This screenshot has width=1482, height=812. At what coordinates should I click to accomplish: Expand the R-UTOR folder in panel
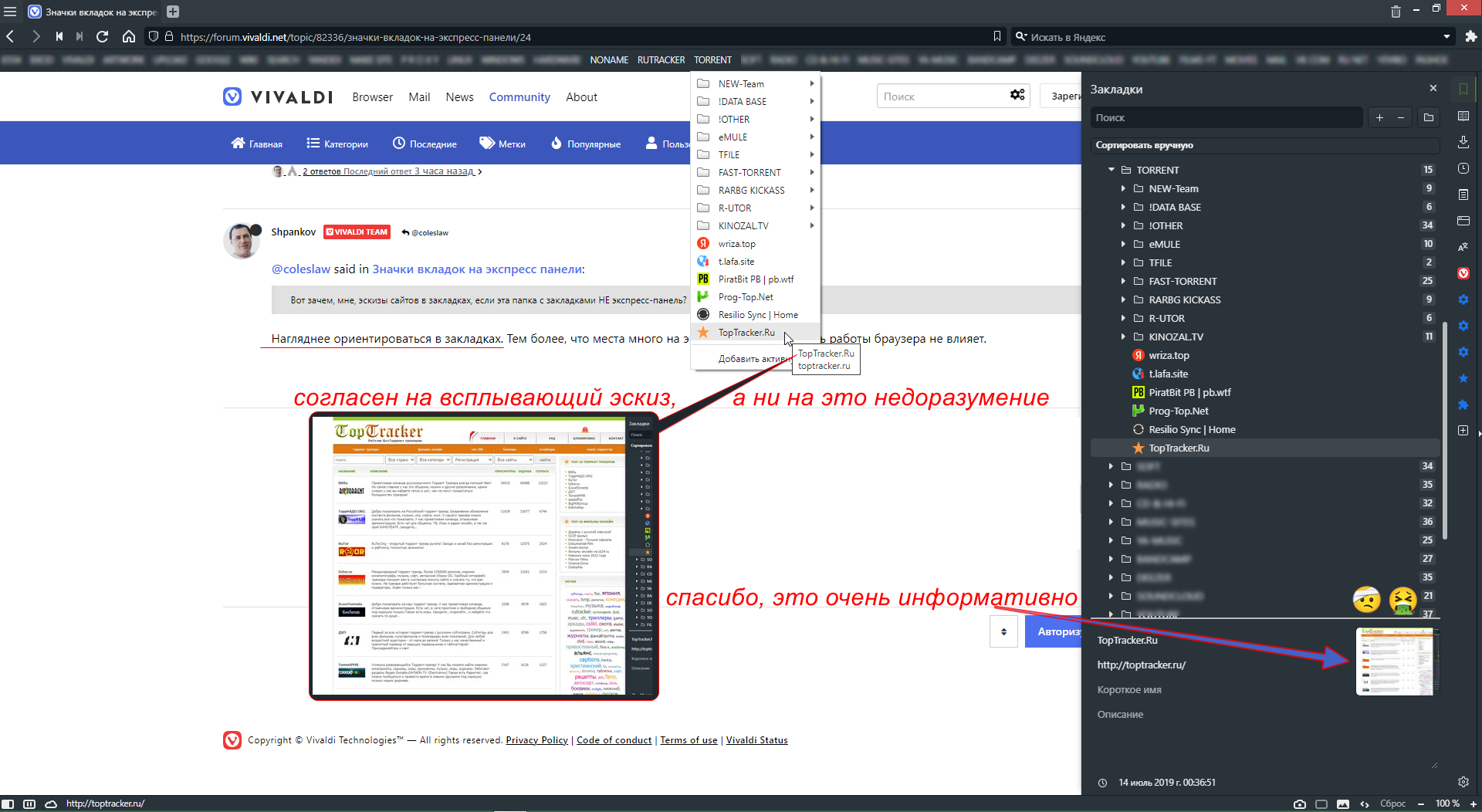1123,318
